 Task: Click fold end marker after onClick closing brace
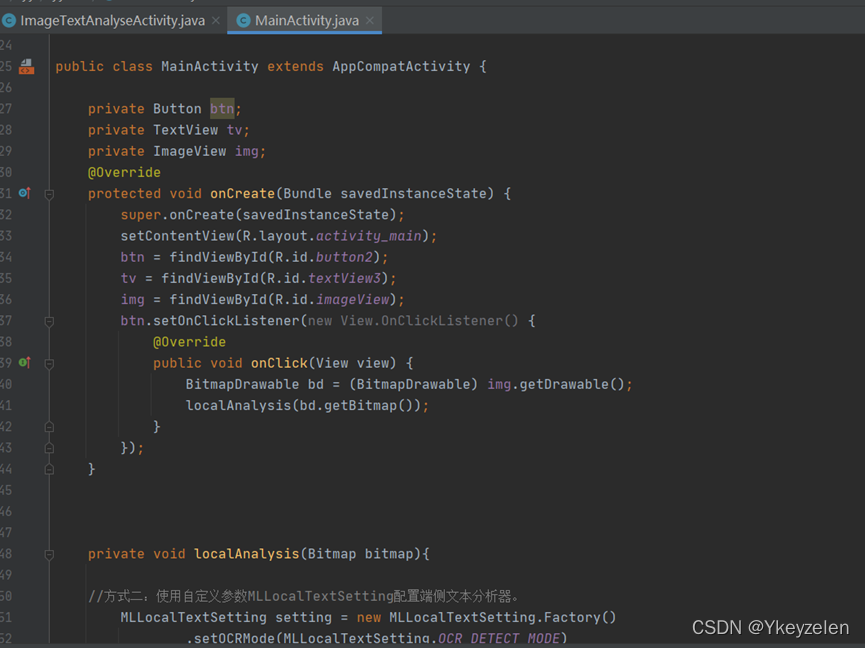click(x=49, y=427)
